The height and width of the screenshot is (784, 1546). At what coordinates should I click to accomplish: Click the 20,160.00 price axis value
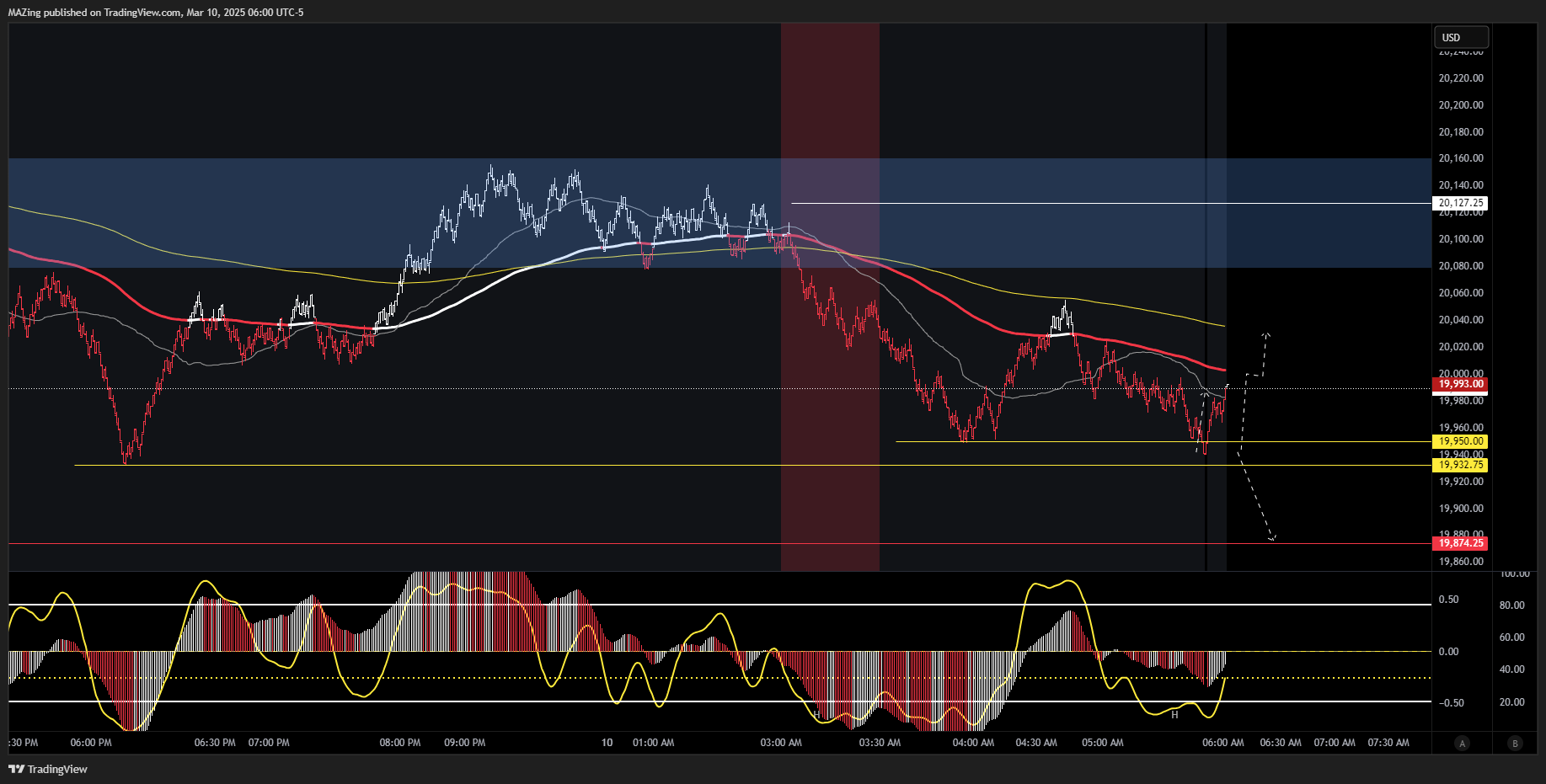[x=1461, y=158]
